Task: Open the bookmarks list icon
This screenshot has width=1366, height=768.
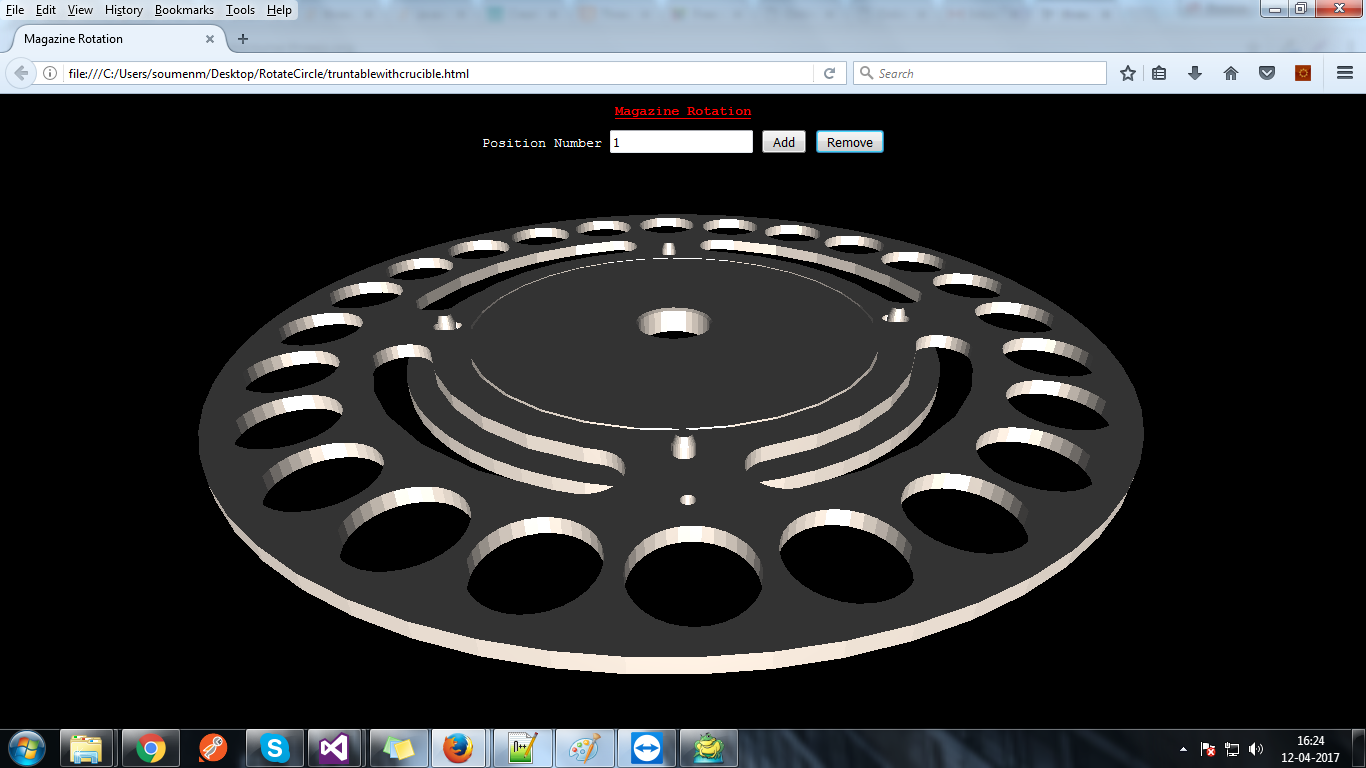Action: click(1159, 73)
